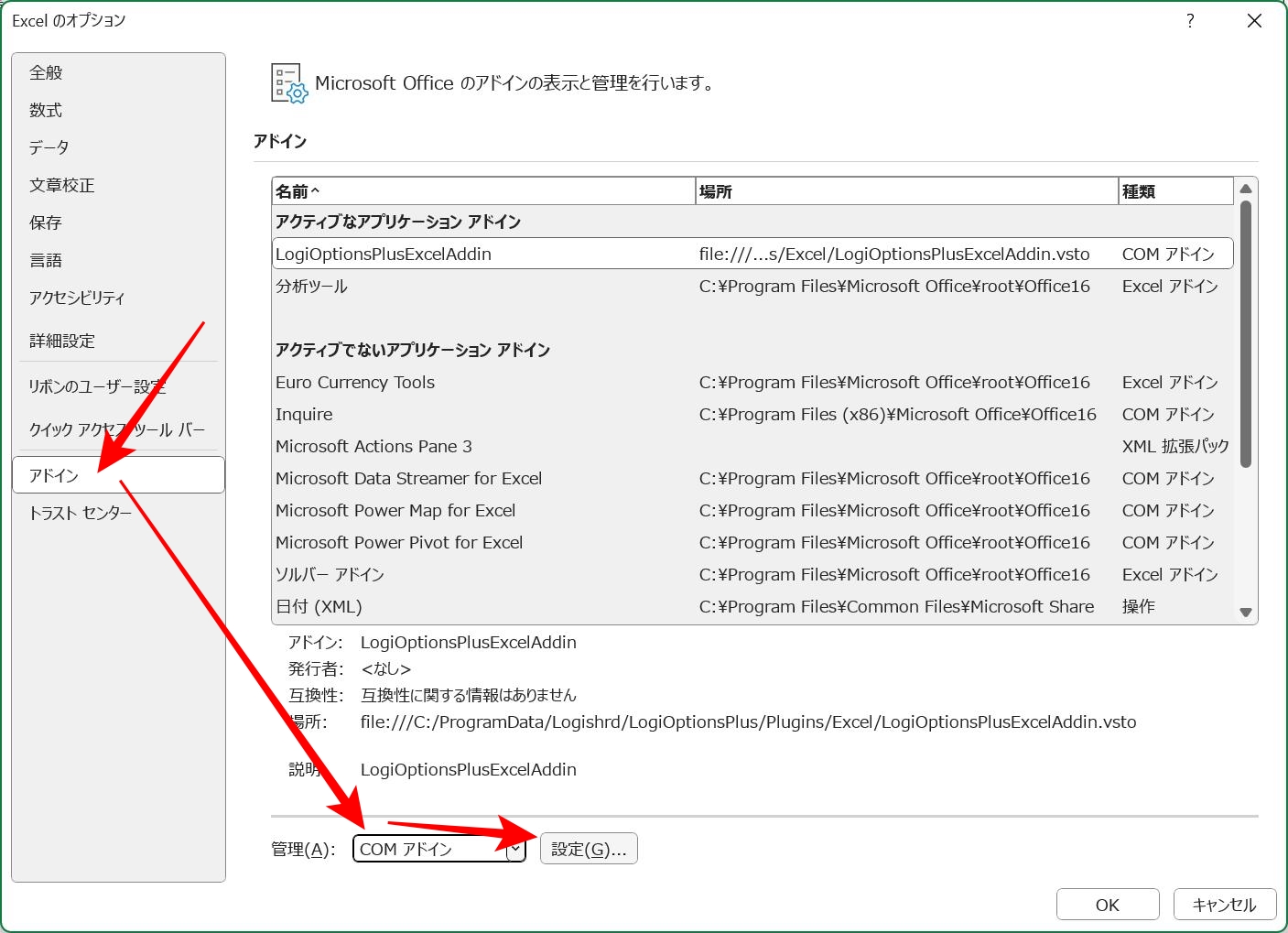Open アクセシビリティ settings
Screen dimensions: 1288x933
118,298
